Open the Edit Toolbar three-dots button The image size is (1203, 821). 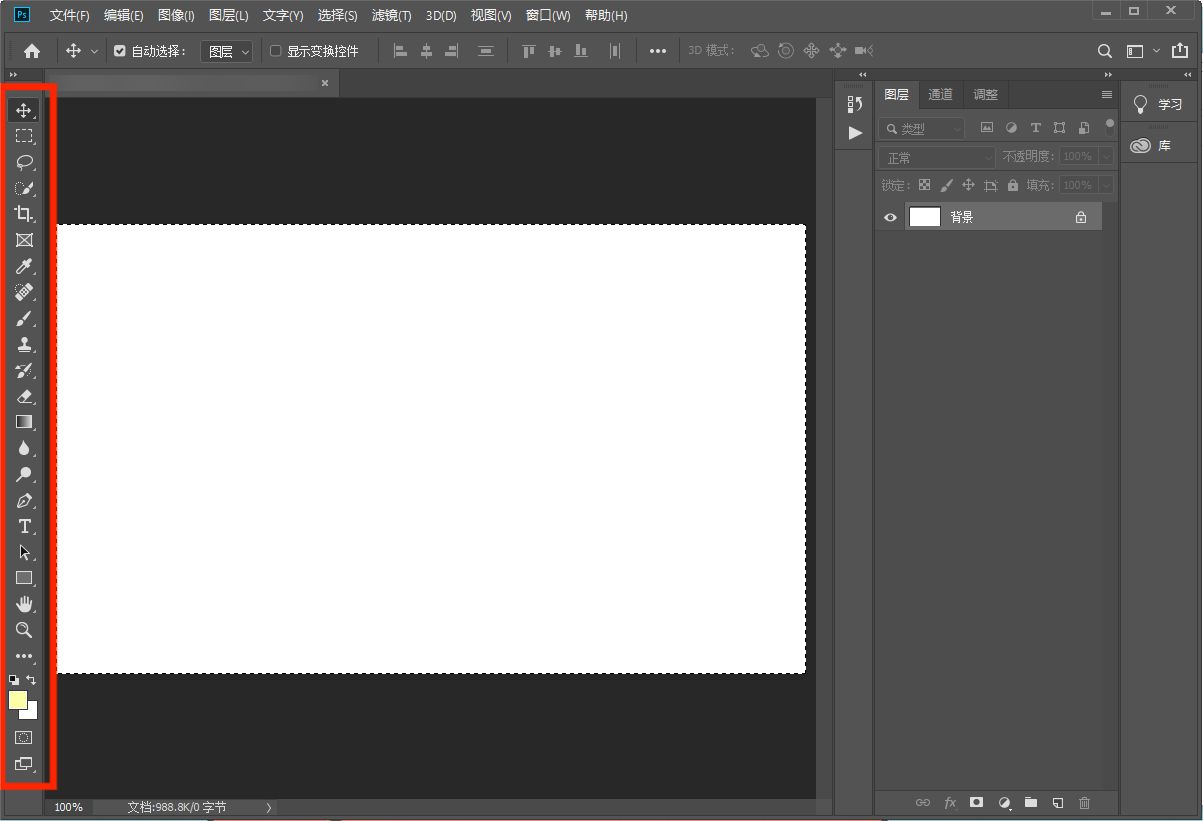pyautogui.click(x=24, y=657)
